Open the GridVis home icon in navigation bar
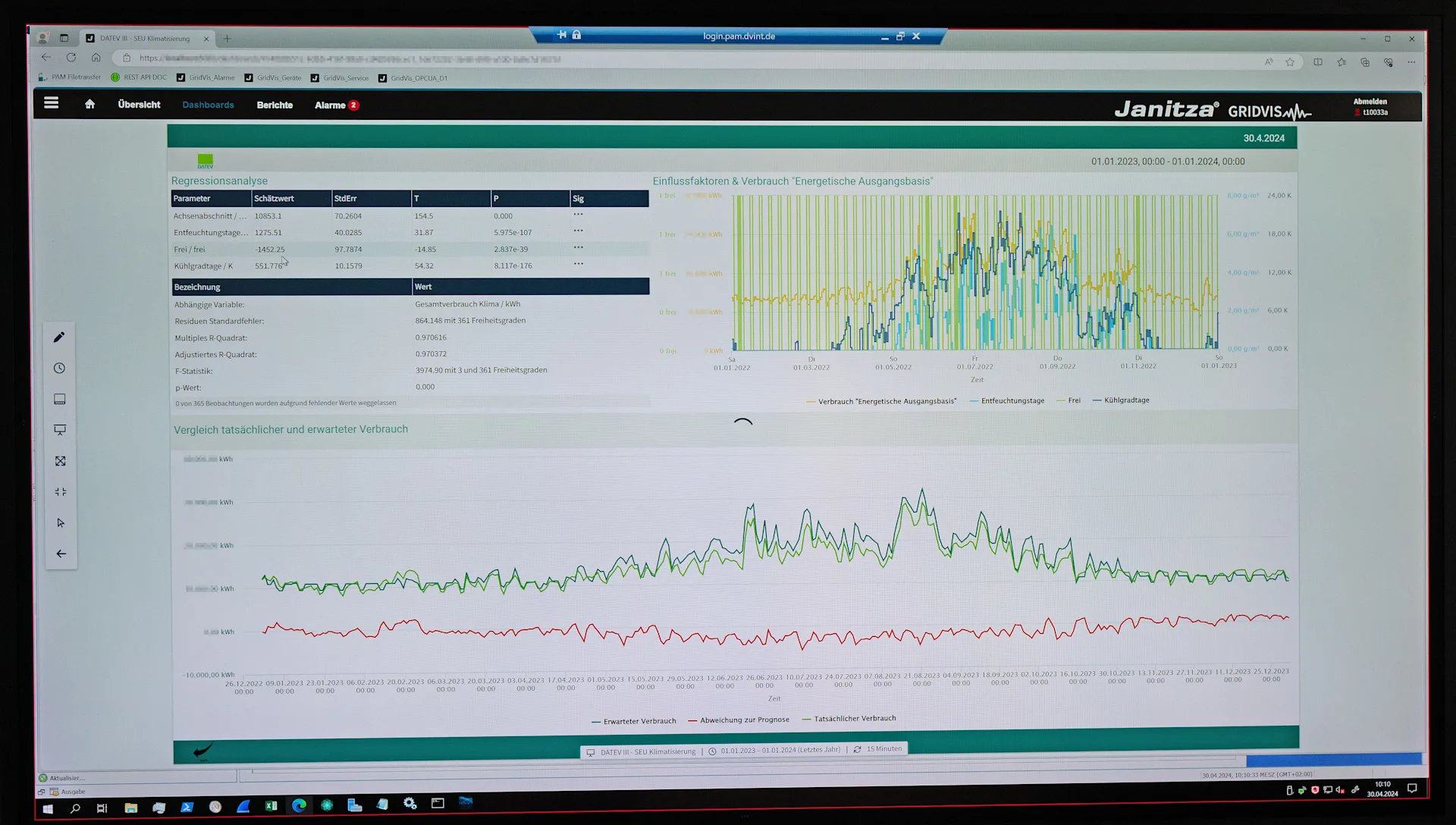Viewport: 1456px width, 825px height. [x=90, y=104]
